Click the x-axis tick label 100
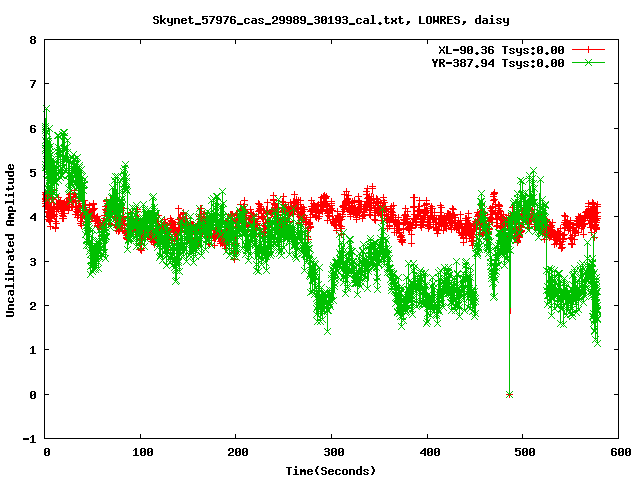This screenshot has height=480, width=640. click(x=142, y=452)
